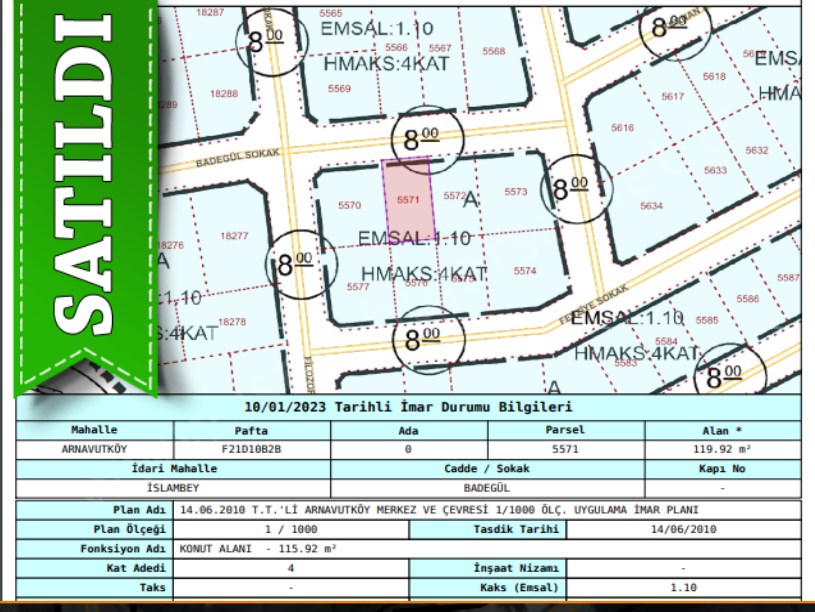The width and height of the screenshot is (815, 612).
Task: Select parcel 5574 on the zoning map
Action: 525,271
